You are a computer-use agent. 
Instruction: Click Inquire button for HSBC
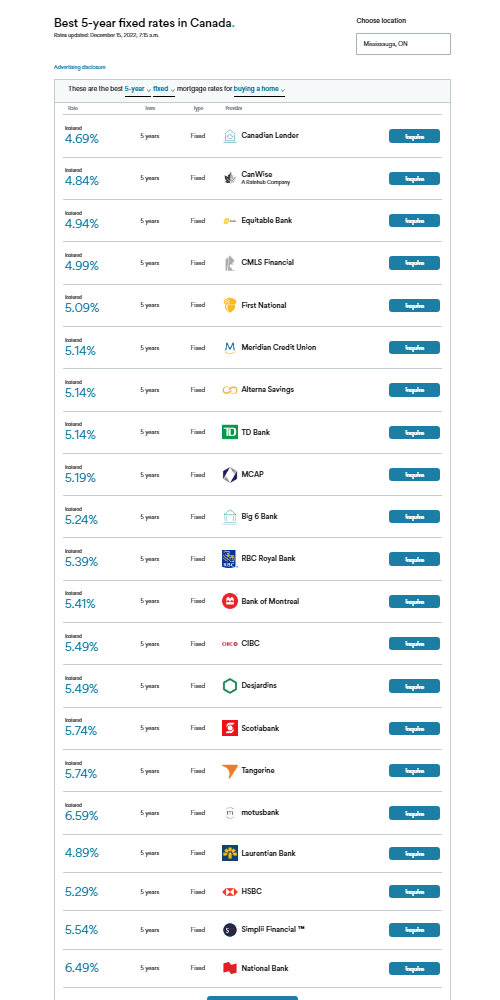point(415,892)
